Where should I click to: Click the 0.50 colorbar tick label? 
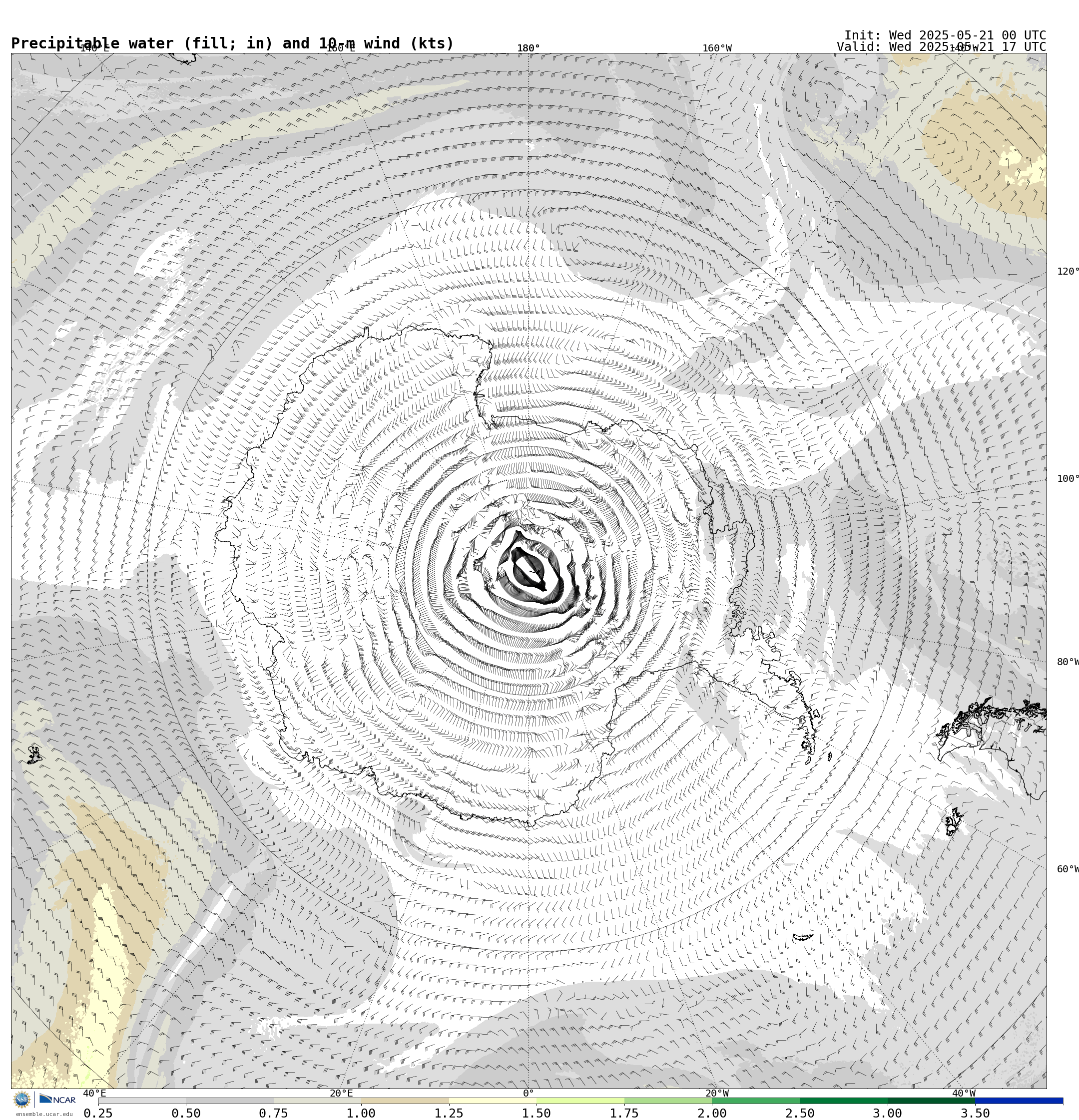186,1113
